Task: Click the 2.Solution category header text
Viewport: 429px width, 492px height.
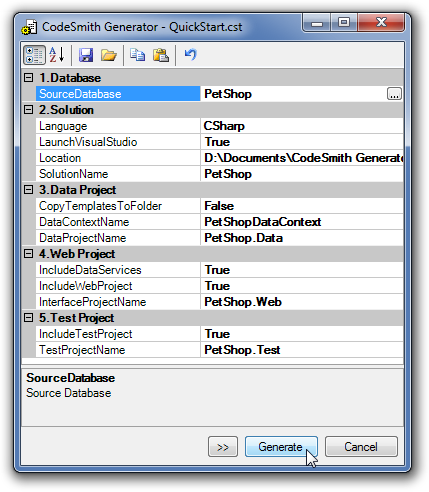Action: click(66, 110)
